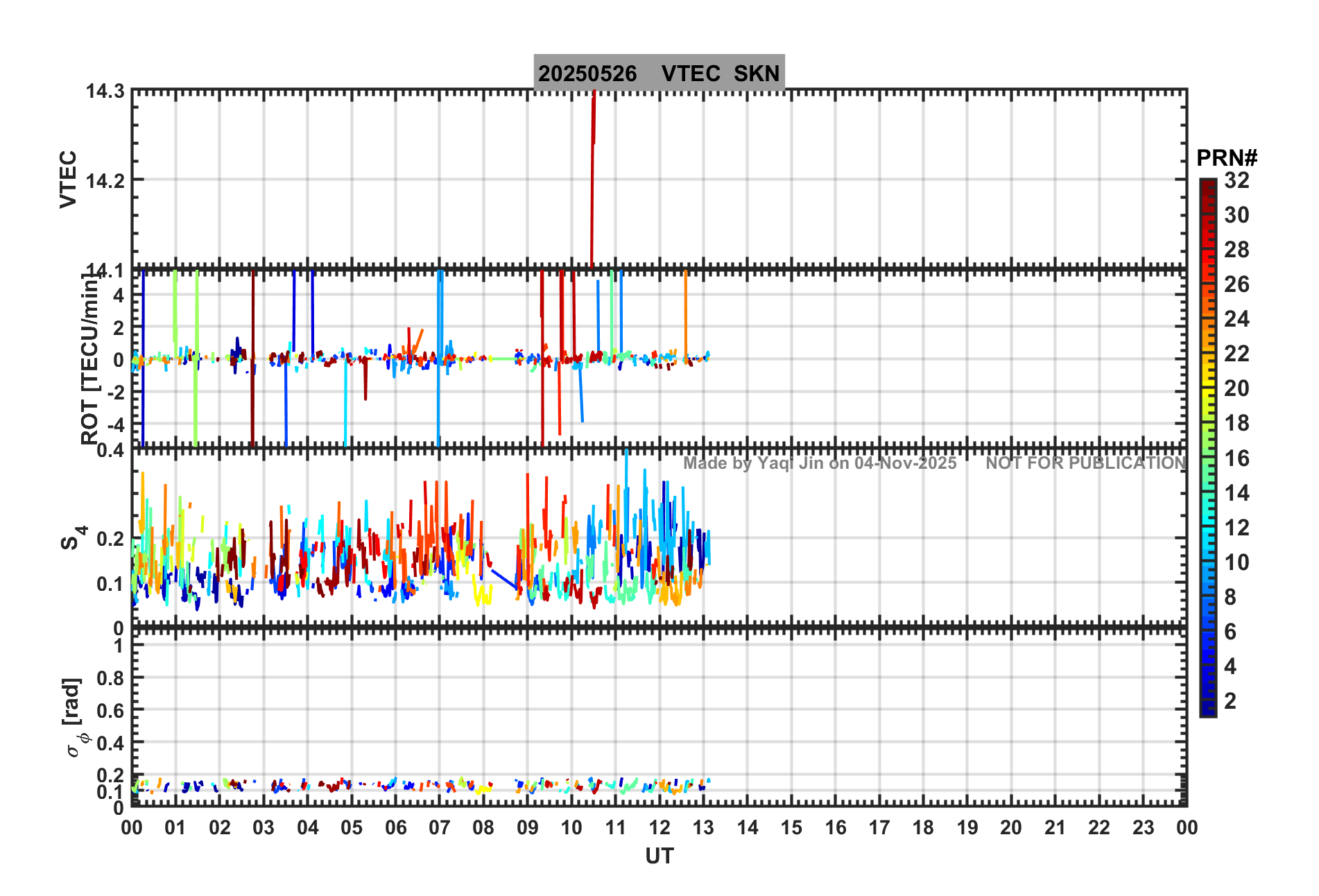Click the dark red top of PRN colorbar
The image size is (1319, 896).
(1208, 187)
